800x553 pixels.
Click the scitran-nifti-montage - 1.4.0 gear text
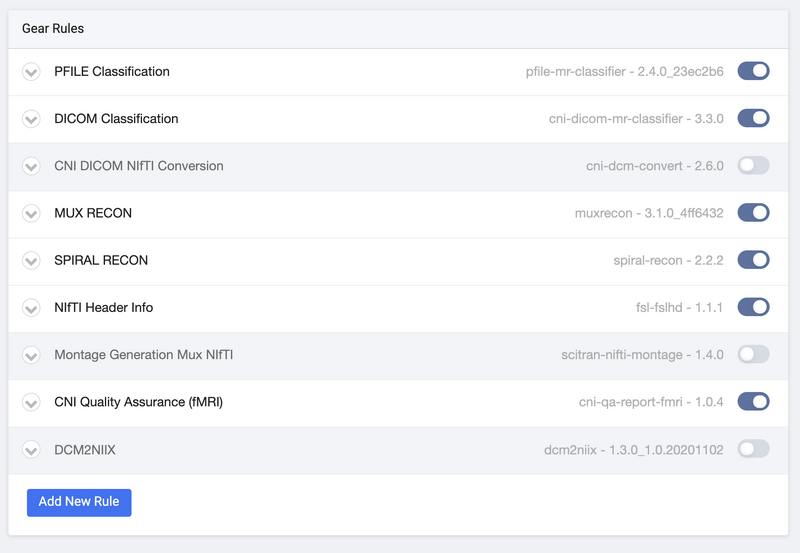642,355
